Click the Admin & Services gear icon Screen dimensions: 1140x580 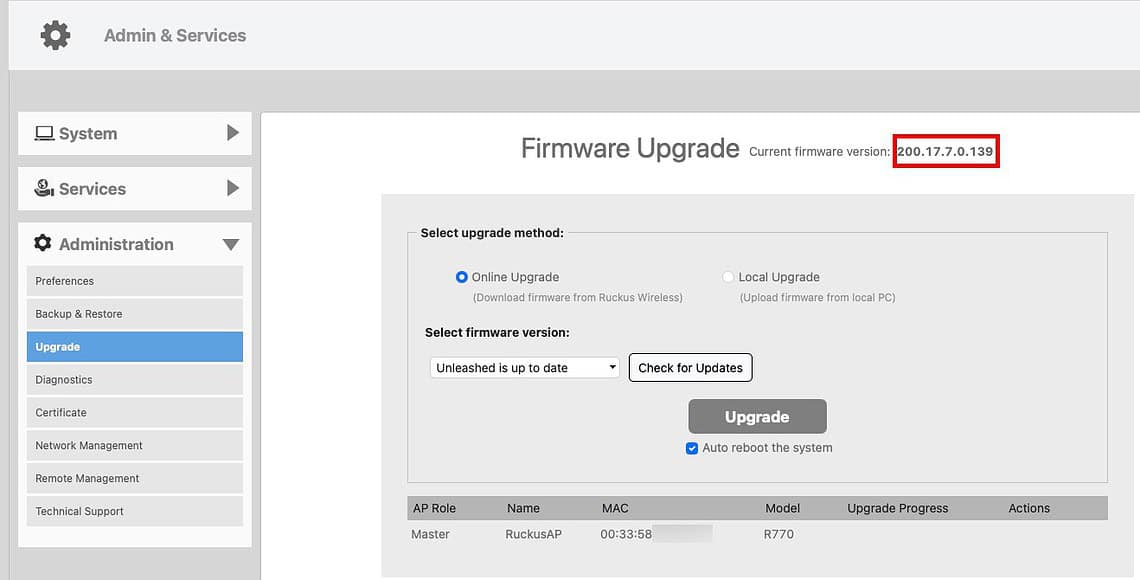(x=54, y=34)
